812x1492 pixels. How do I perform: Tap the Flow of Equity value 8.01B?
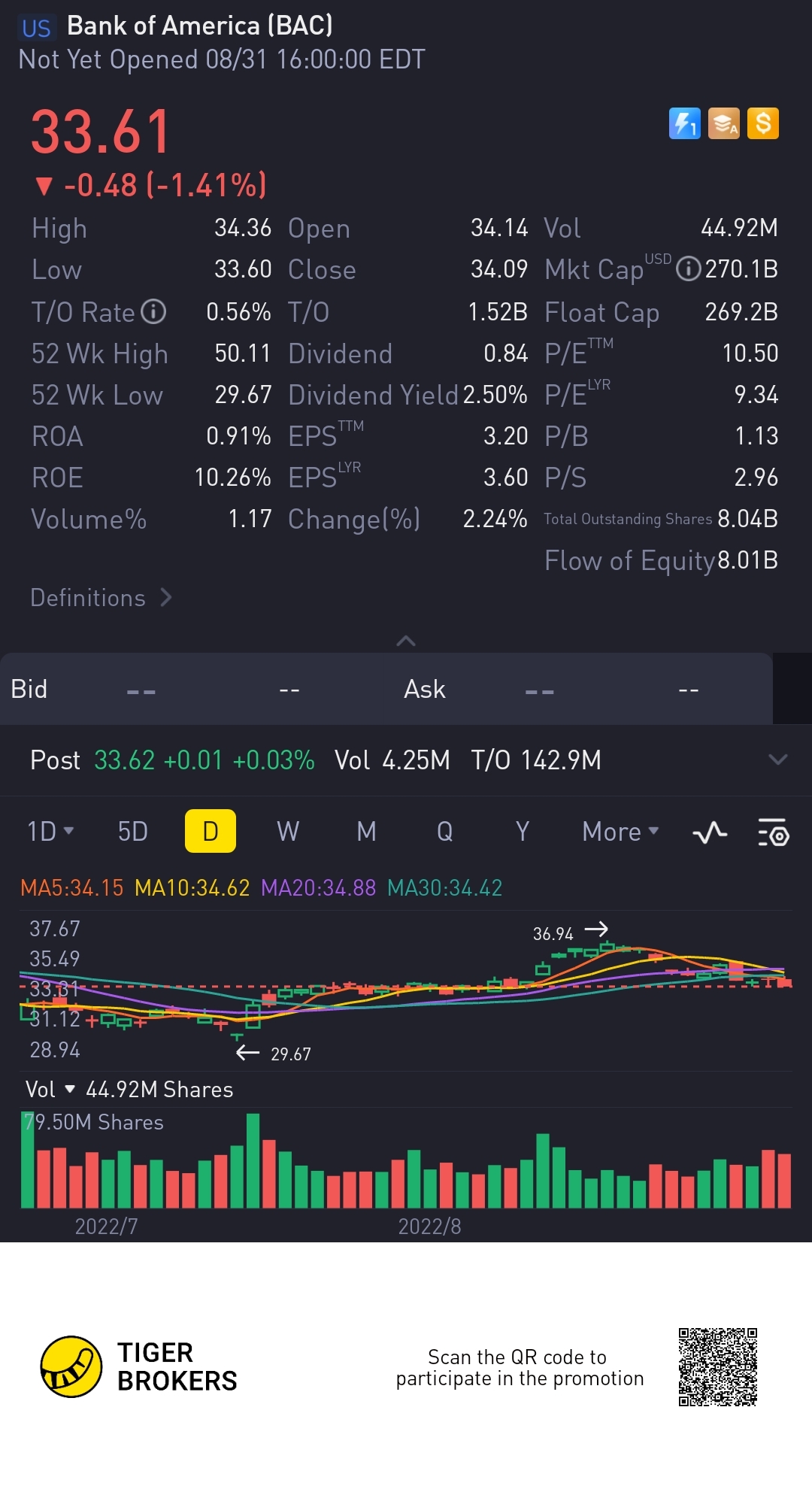[748, 560]
